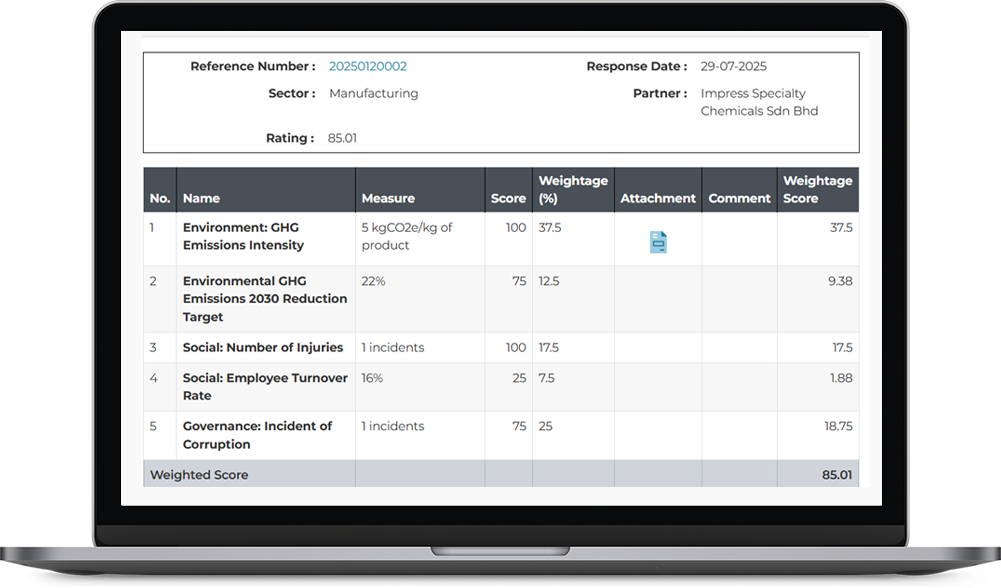Click partner name Impress Specialty Chemicals Sdn Bhd

pos(759,102)
